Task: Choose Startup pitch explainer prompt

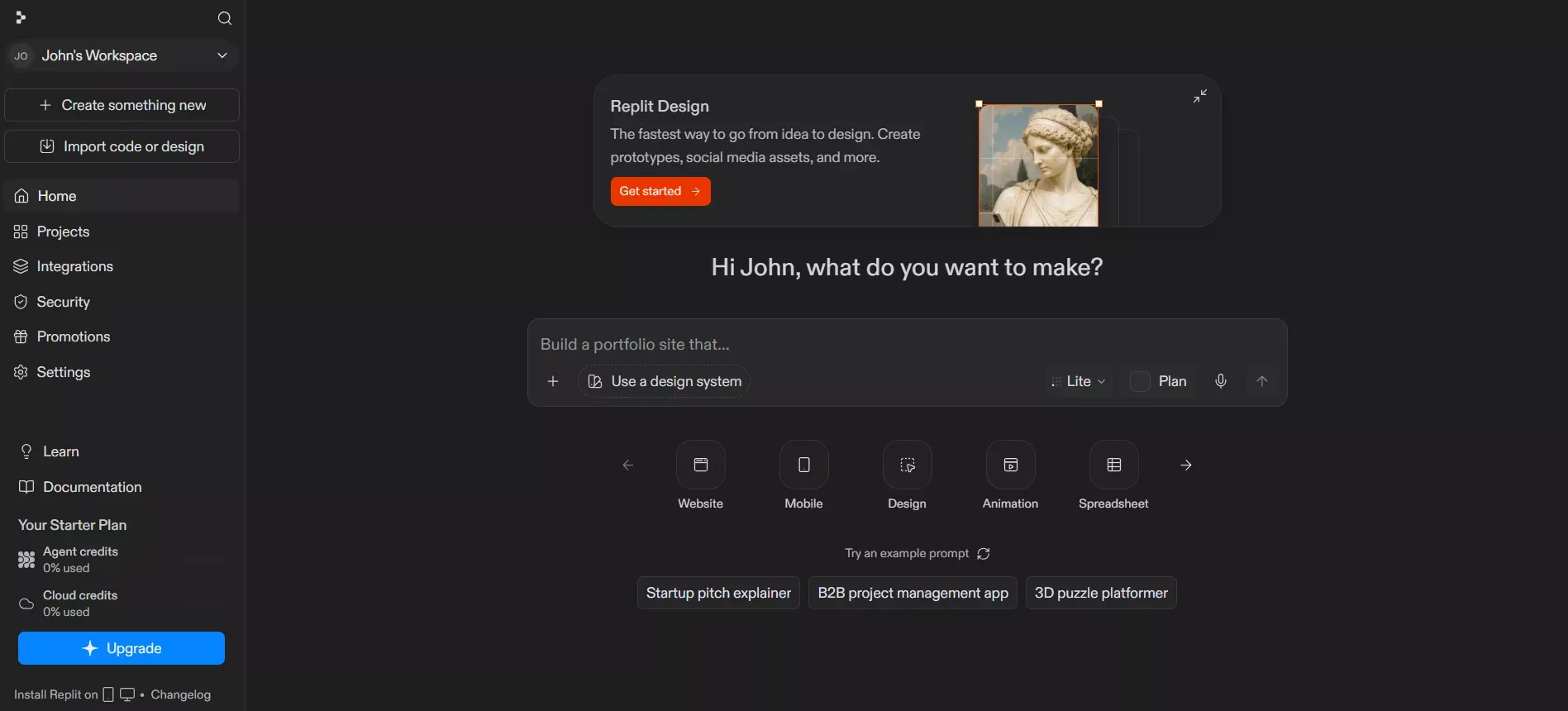Action: [718, 593]
